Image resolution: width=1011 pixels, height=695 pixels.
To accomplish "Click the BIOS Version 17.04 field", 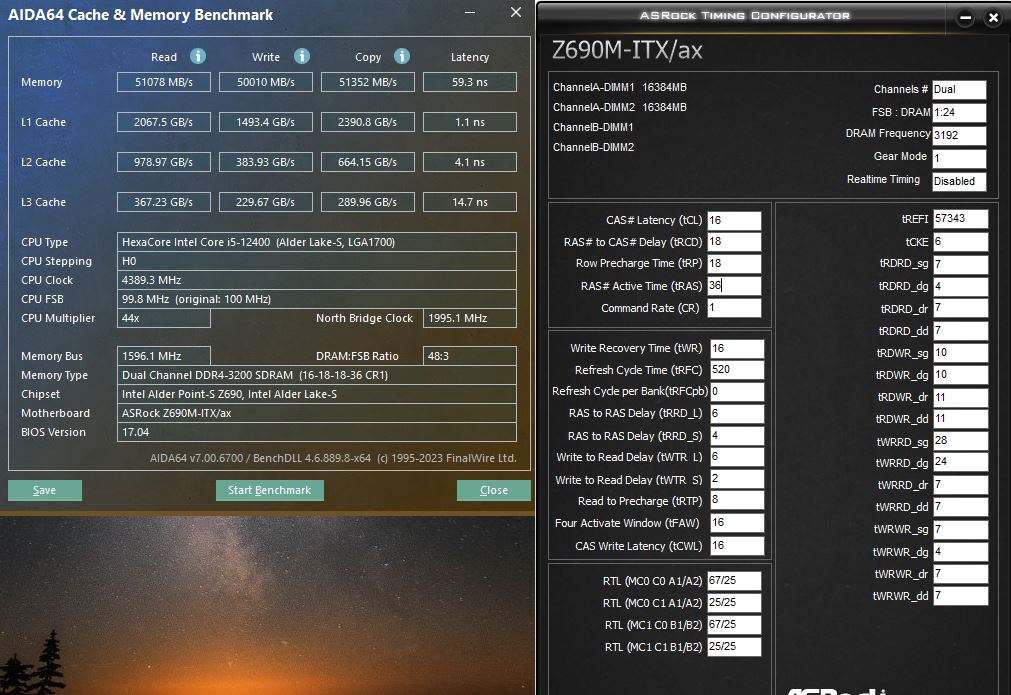I will pyautogui.click(x=317, y=432).
